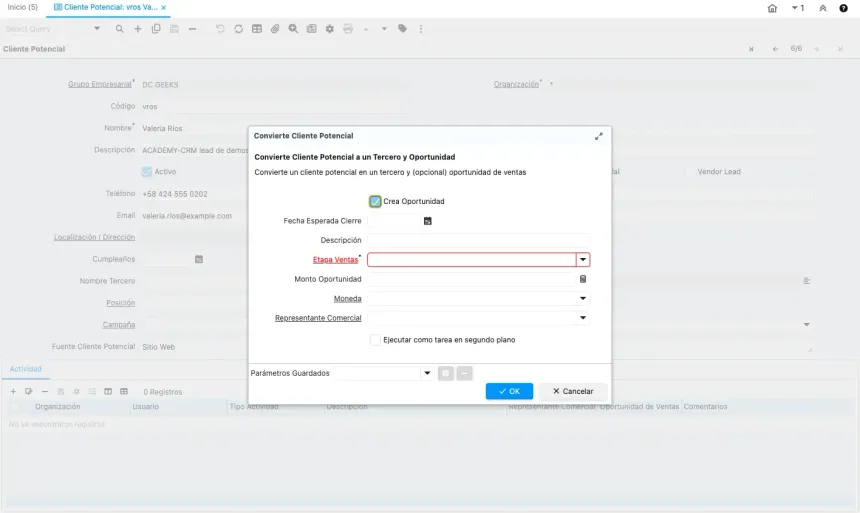Click the Moneda label link
This screenshot has height=513, width=860.
click(348, 298)
